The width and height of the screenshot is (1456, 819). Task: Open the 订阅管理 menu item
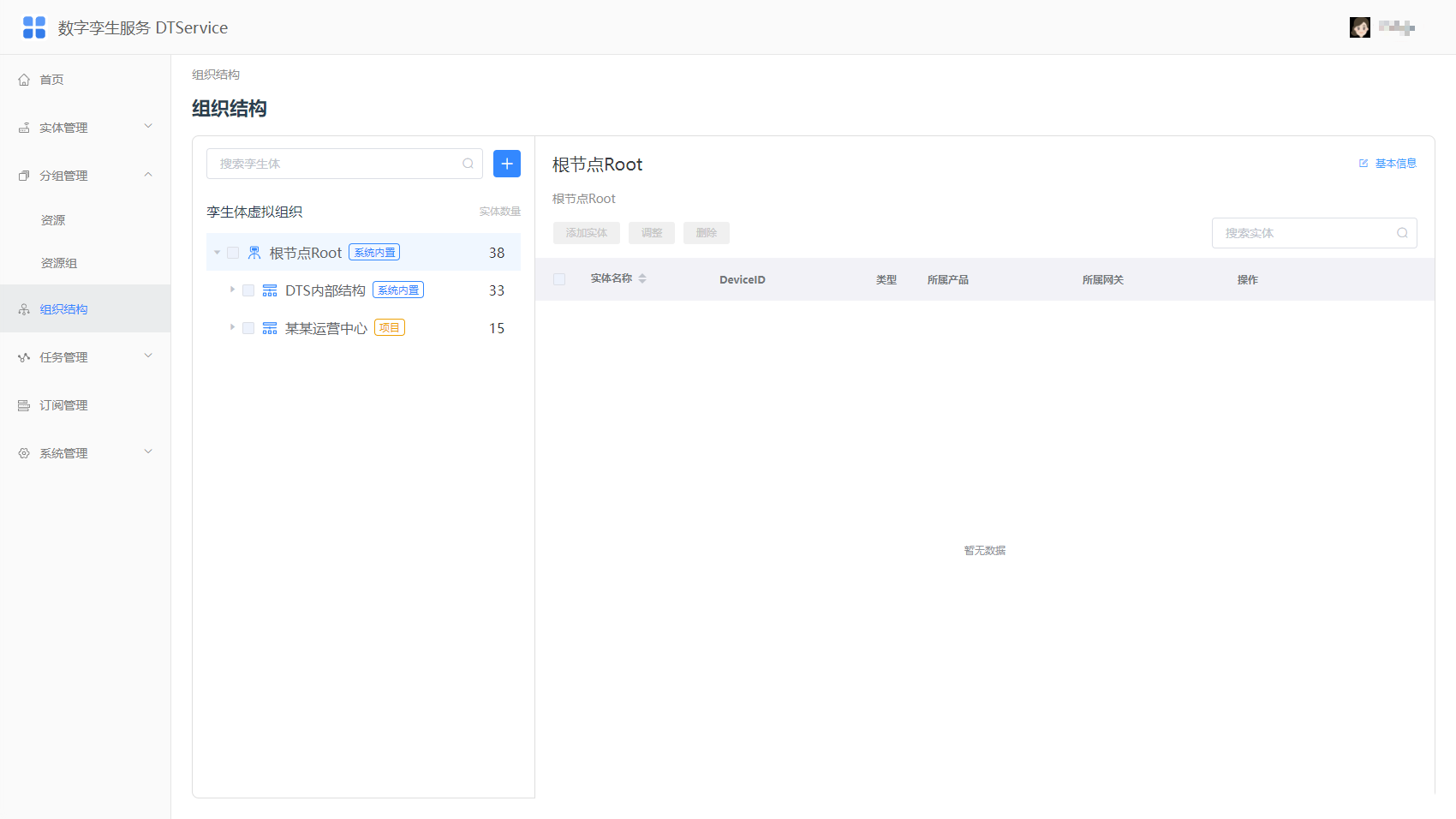(85, 405)
